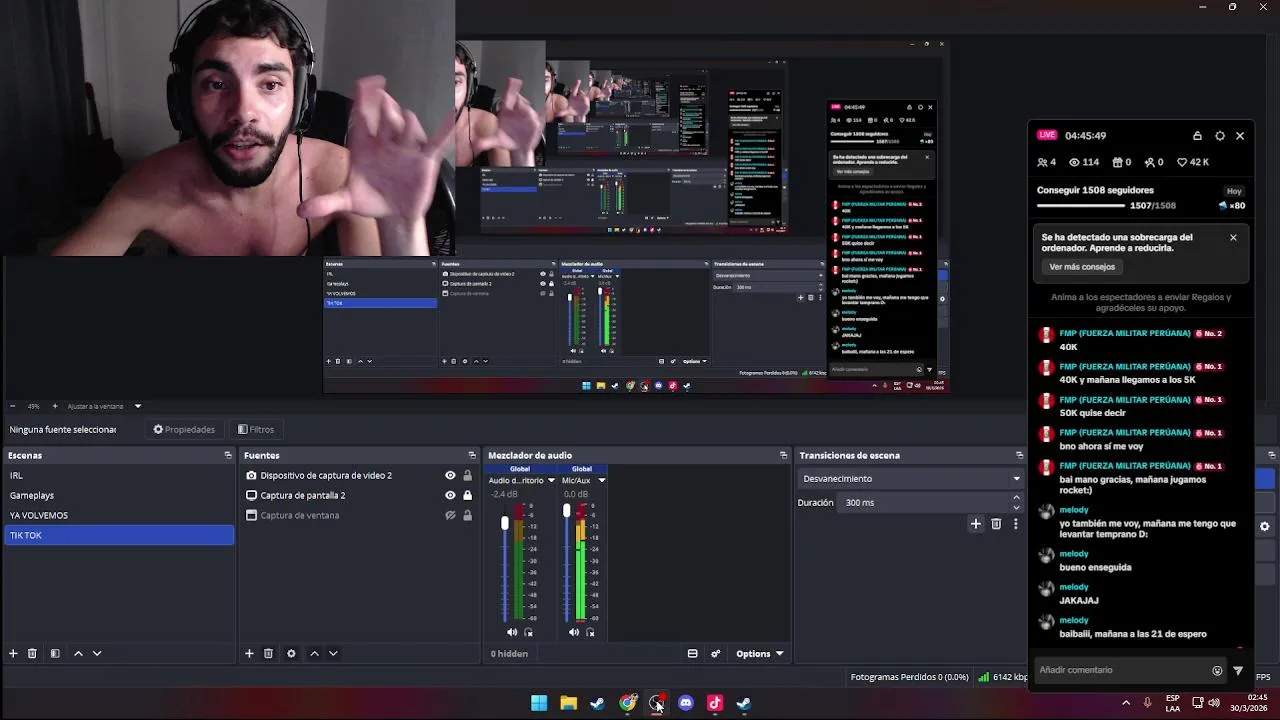
Task: Open the mixer Options dropdown
Action: pos(759,653)
